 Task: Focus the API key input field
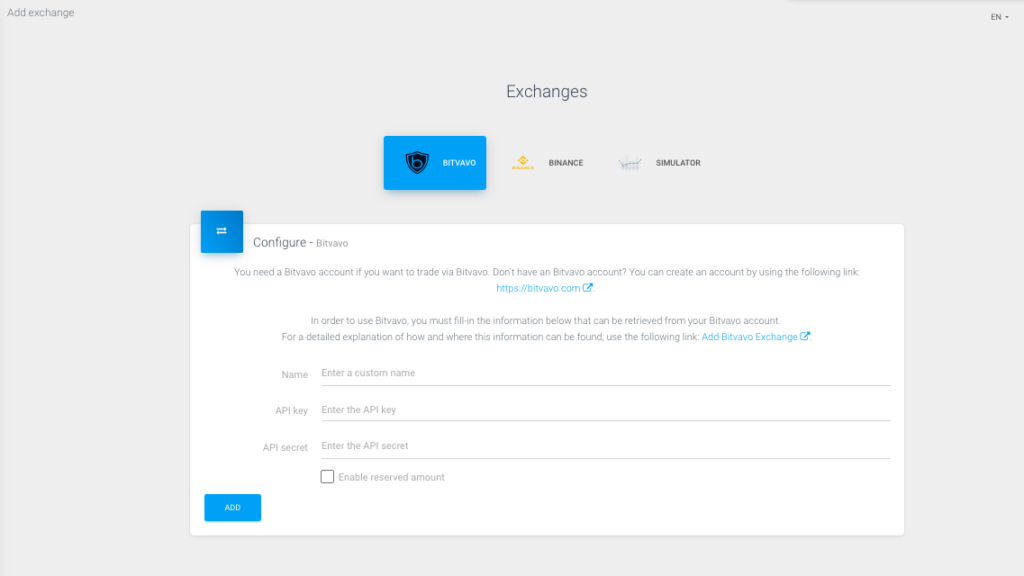pyautogui.click(x=605, y=410)
